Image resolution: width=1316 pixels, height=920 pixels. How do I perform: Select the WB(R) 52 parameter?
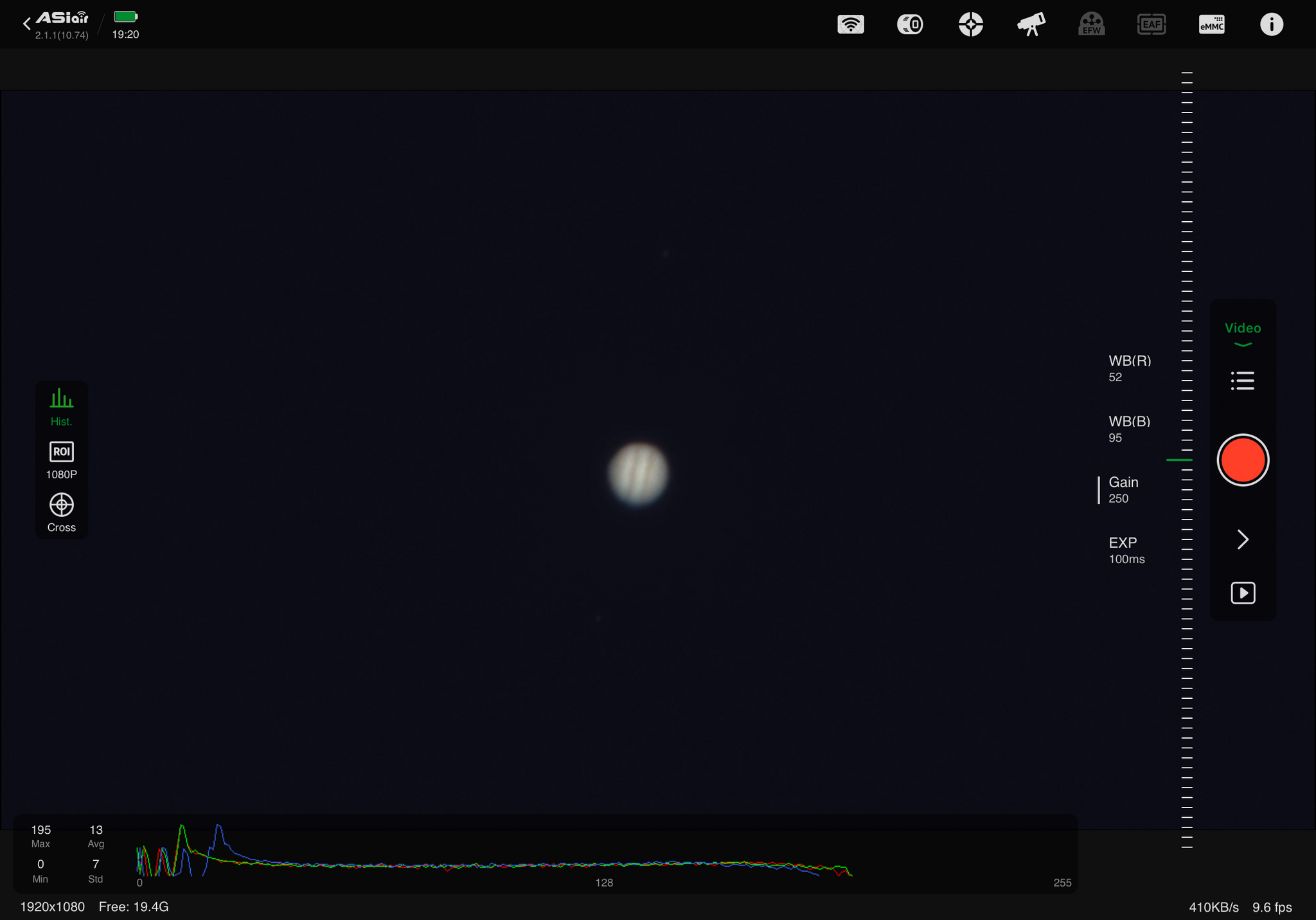pos(1129,368)
